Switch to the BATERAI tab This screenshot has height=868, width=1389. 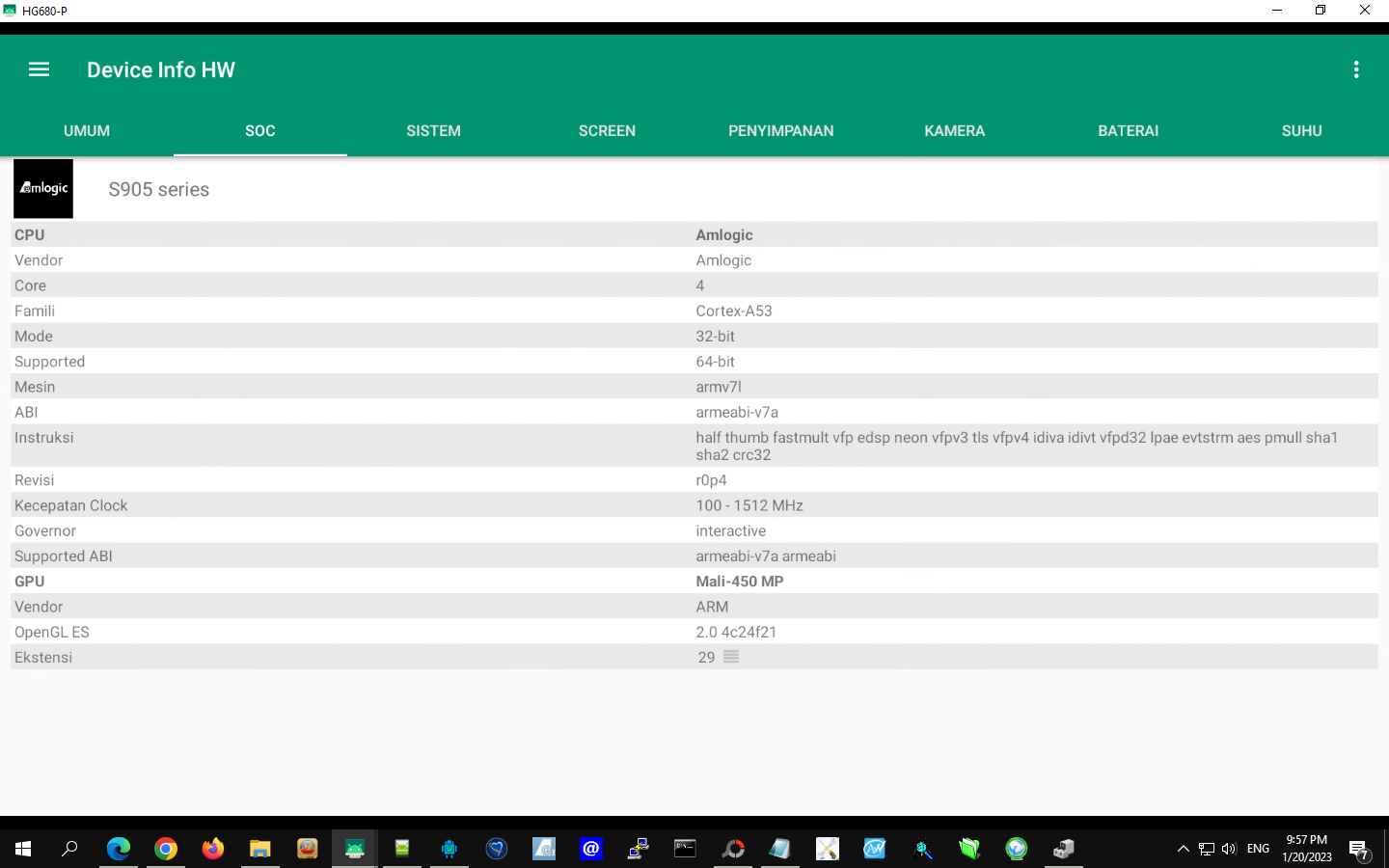coord(1129,130)
